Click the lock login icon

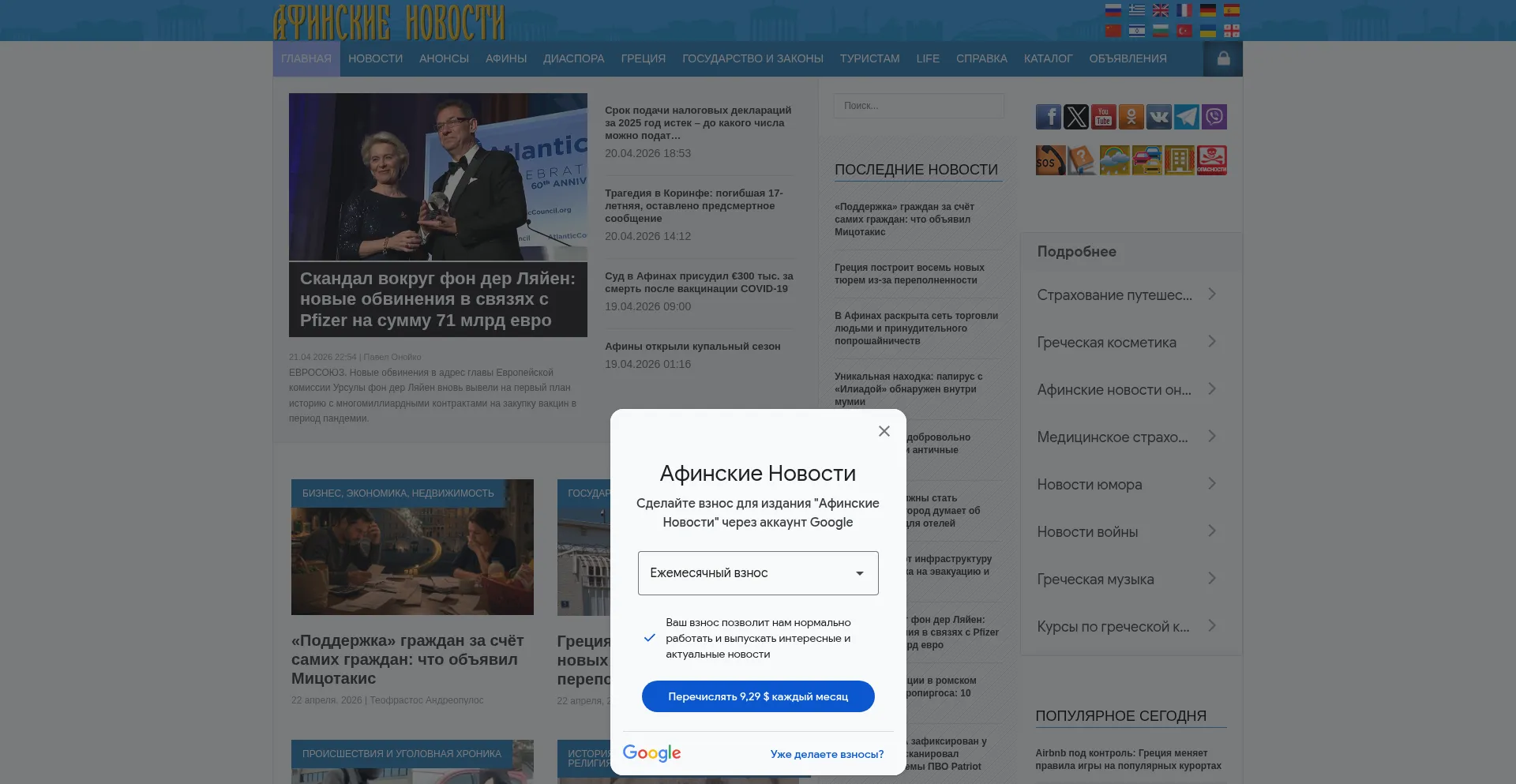(1223, 58)
